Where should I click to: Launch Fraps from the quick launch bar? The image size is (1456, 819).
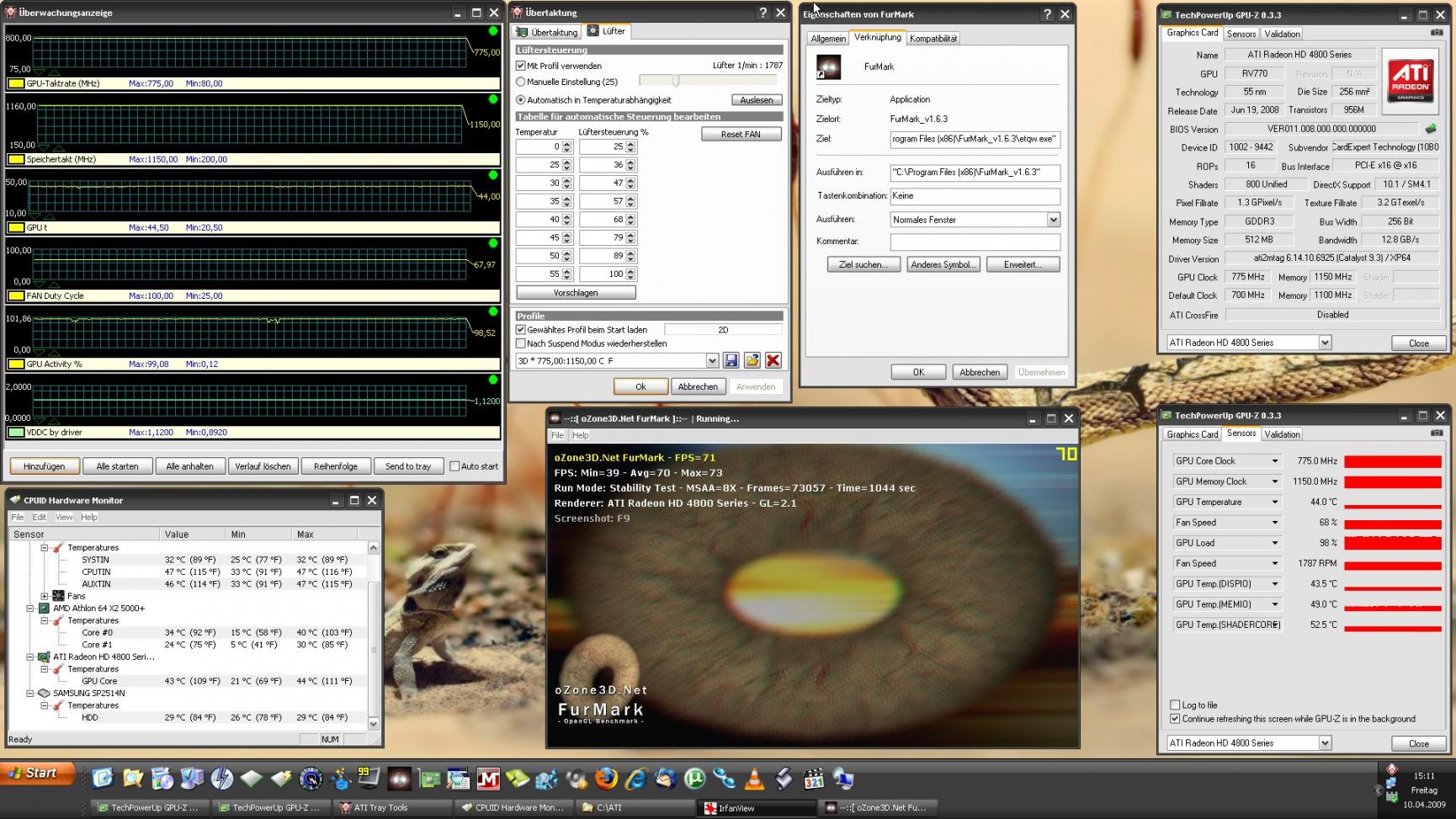pyautogui.click(x=369, y=779)
